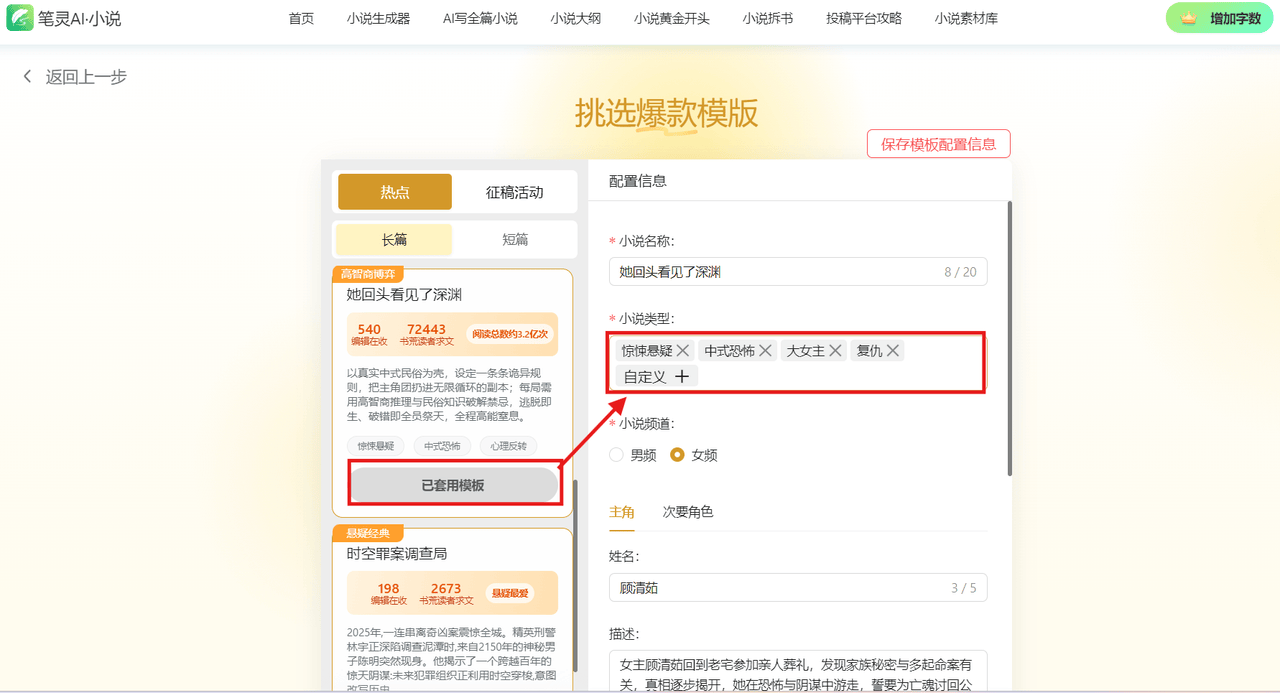Open 小说生成器 in top navigation
This screenshot has width=1280, height=693.
coord(378,18)
